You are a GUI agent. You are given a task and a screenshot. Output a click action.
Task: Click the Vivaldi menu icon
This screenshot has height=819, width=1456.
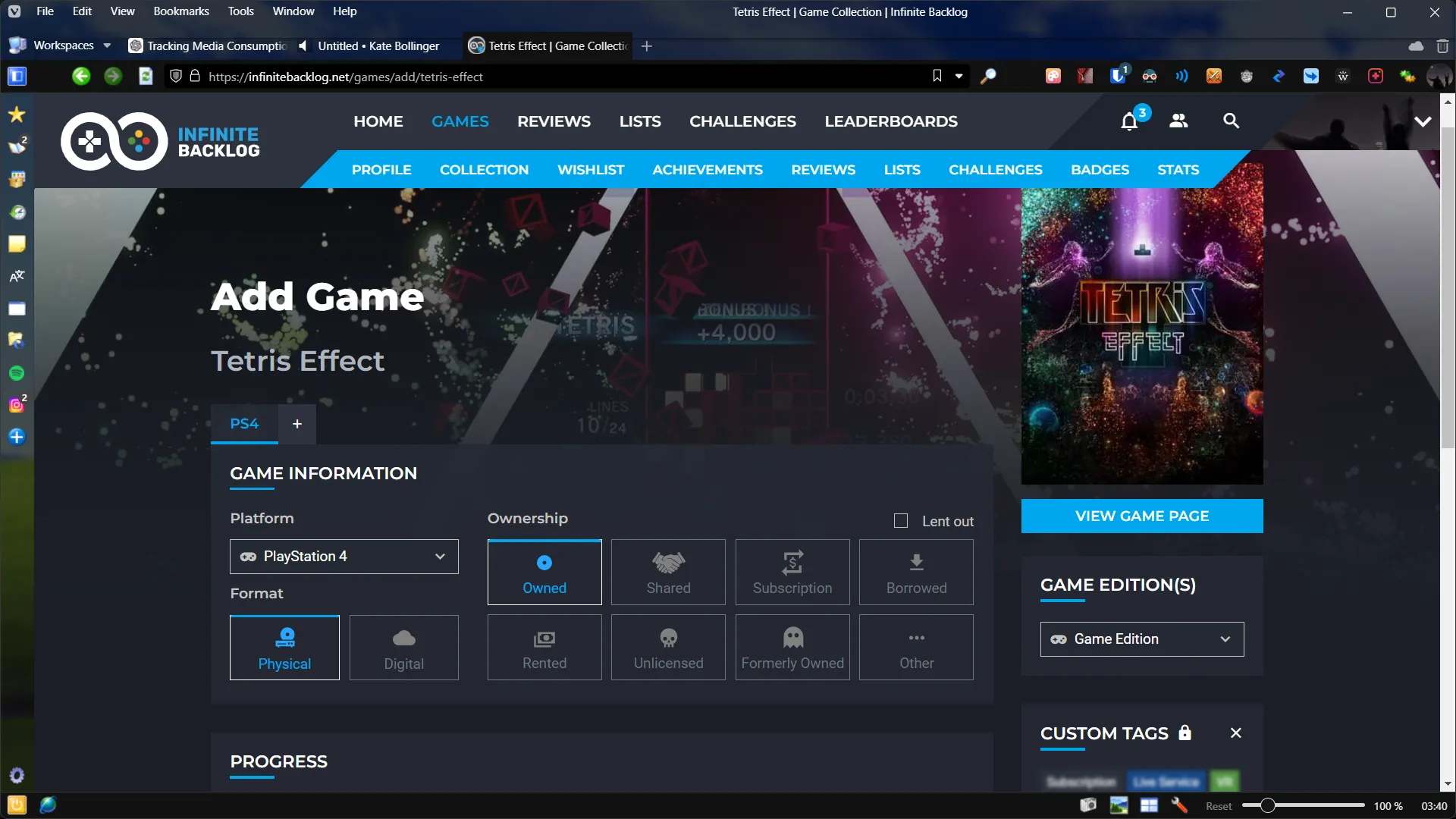[14, 11]
